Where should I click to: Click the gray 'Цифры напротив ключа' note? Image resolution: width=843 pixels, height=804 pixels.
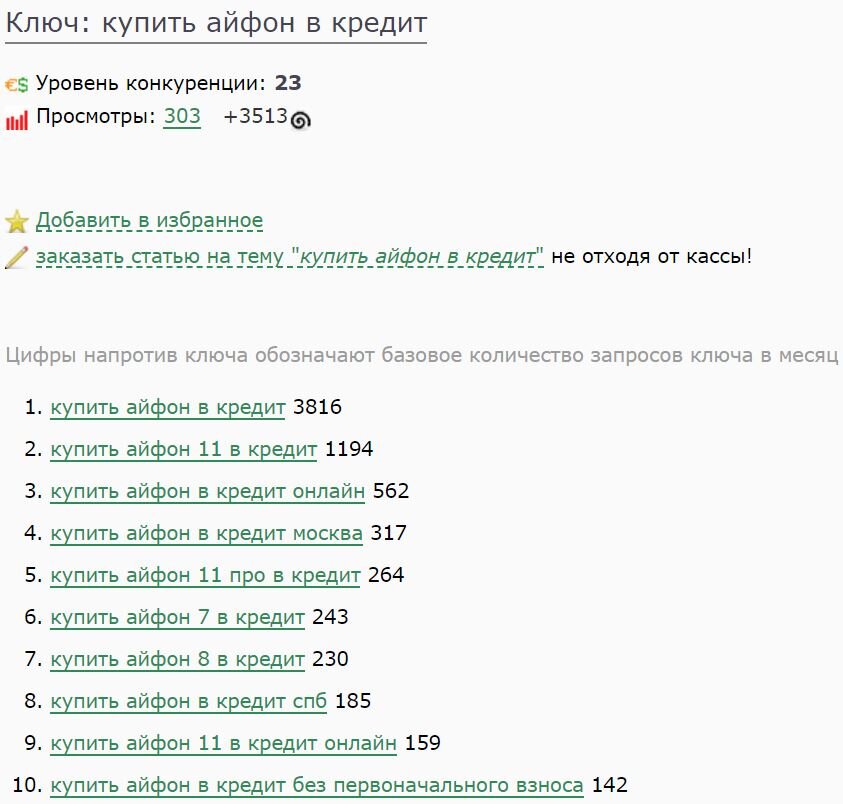click(422, 355)
